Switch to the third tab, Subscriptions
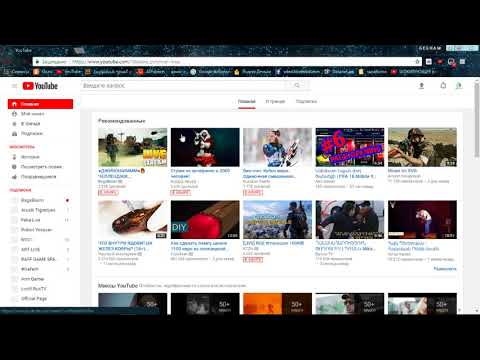The height and width of the screenshot is (360, 480). [306, 101]
